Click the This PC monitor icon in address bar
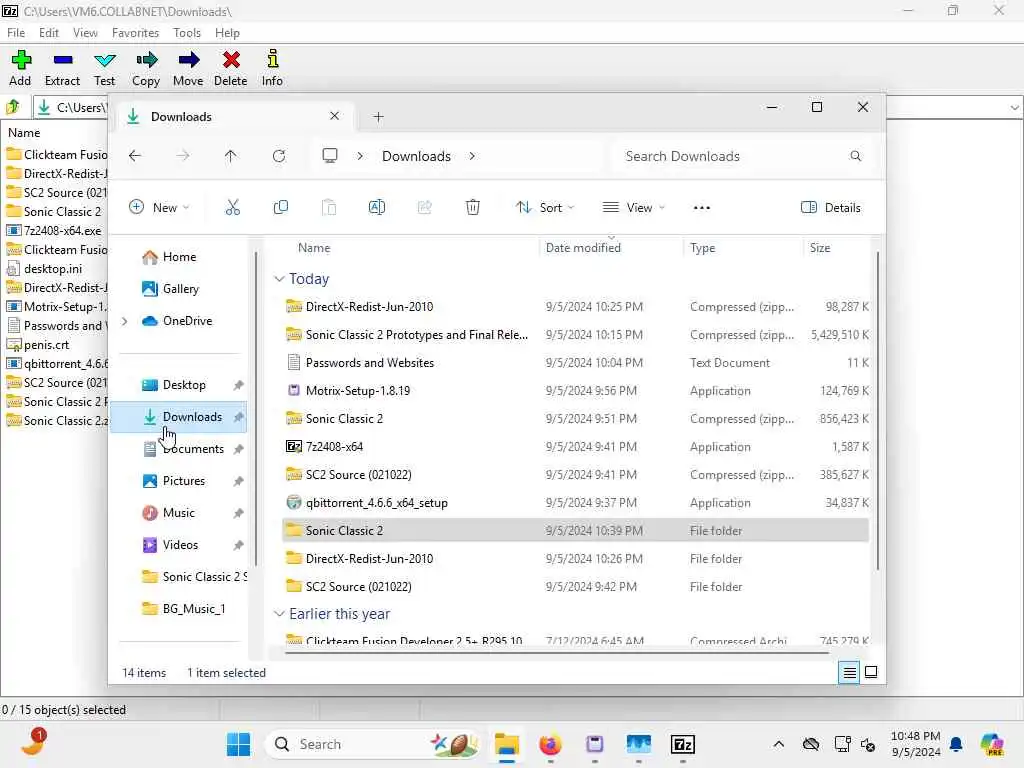The width and height of the screenshot is (1024, 768). (x=330, y=156)
